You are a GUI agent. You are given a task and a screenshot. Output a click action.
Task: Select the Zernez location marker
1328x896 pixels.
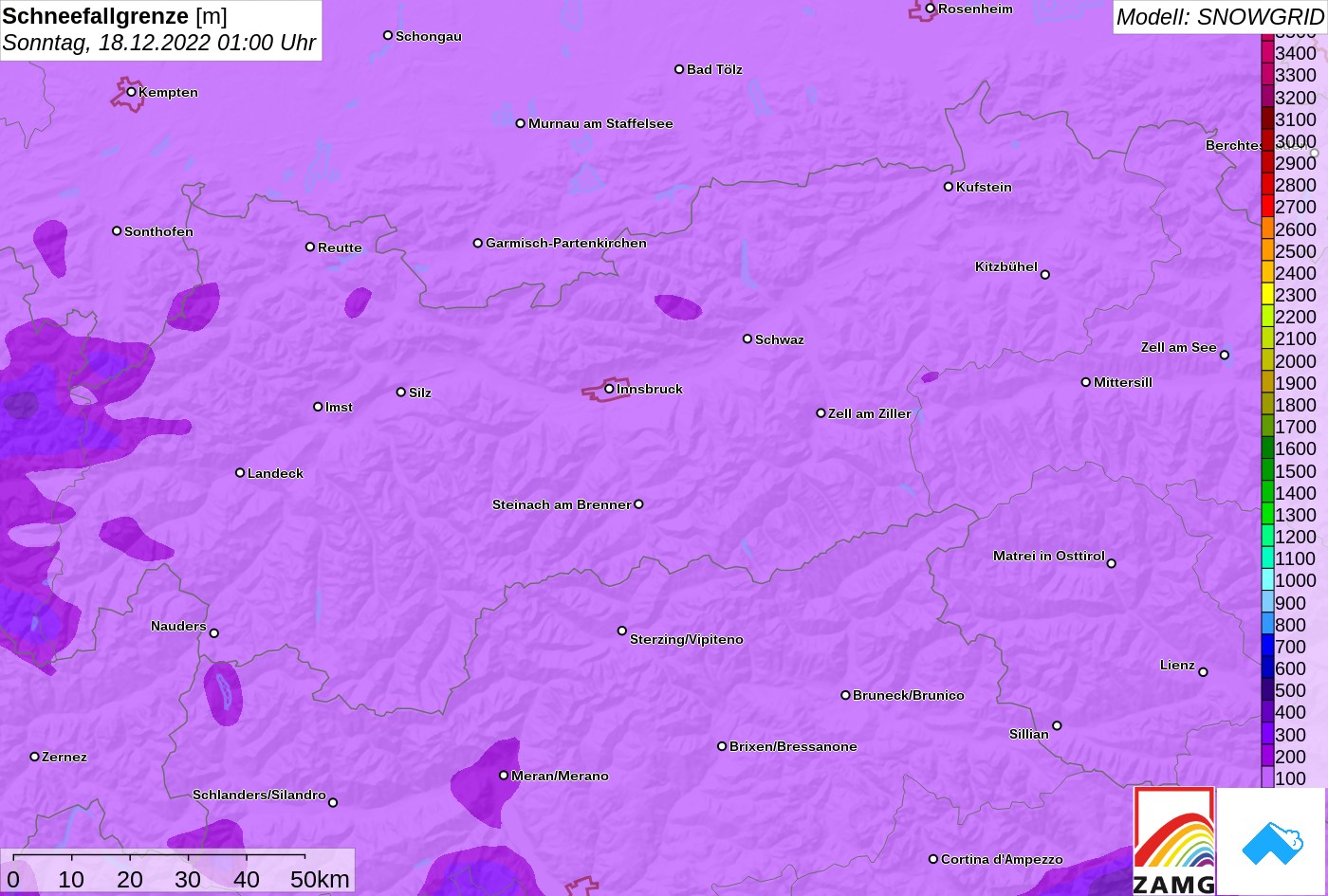(x=35, y=757)
